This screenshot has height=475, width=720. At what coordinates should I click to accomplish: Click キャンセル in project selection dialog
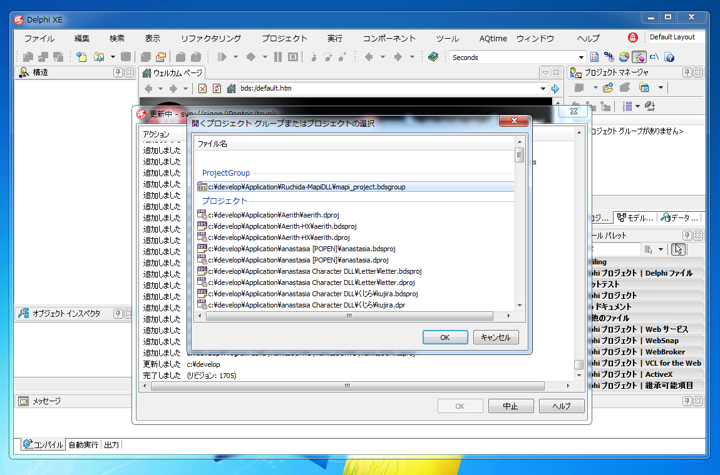tap(495, 337)
